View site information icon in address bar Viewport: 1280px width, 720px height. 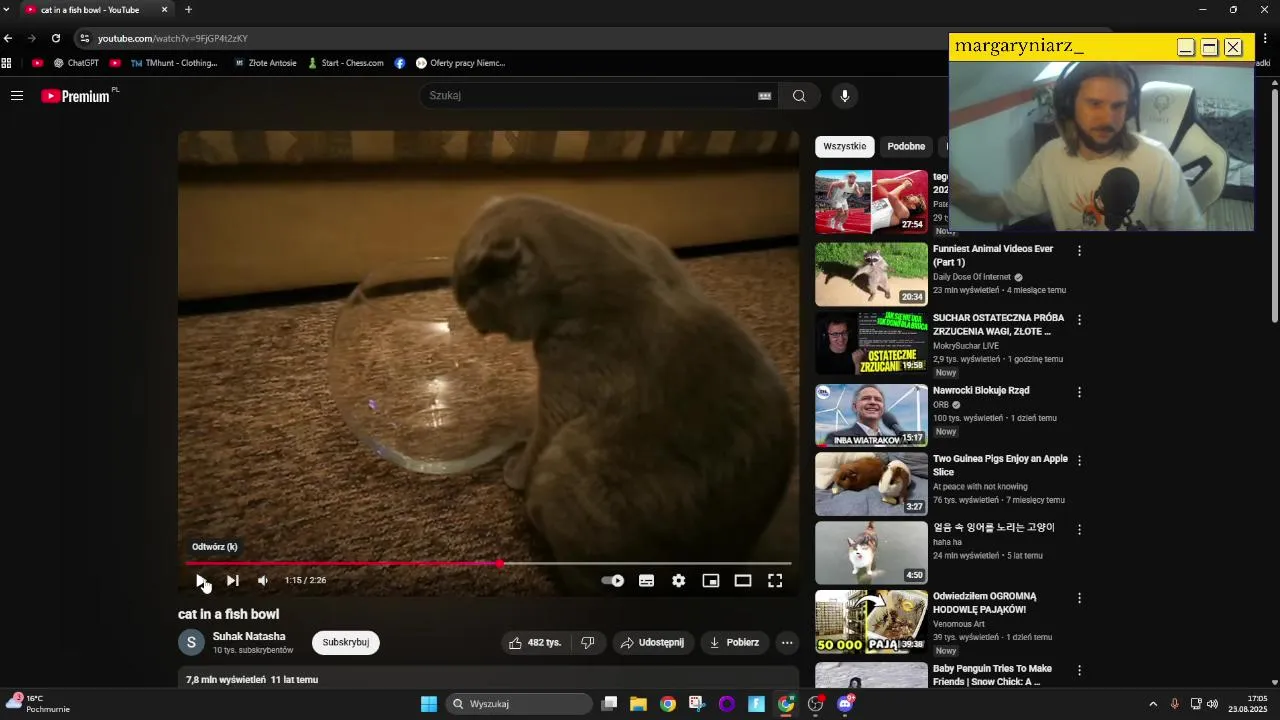coord(85,38)
